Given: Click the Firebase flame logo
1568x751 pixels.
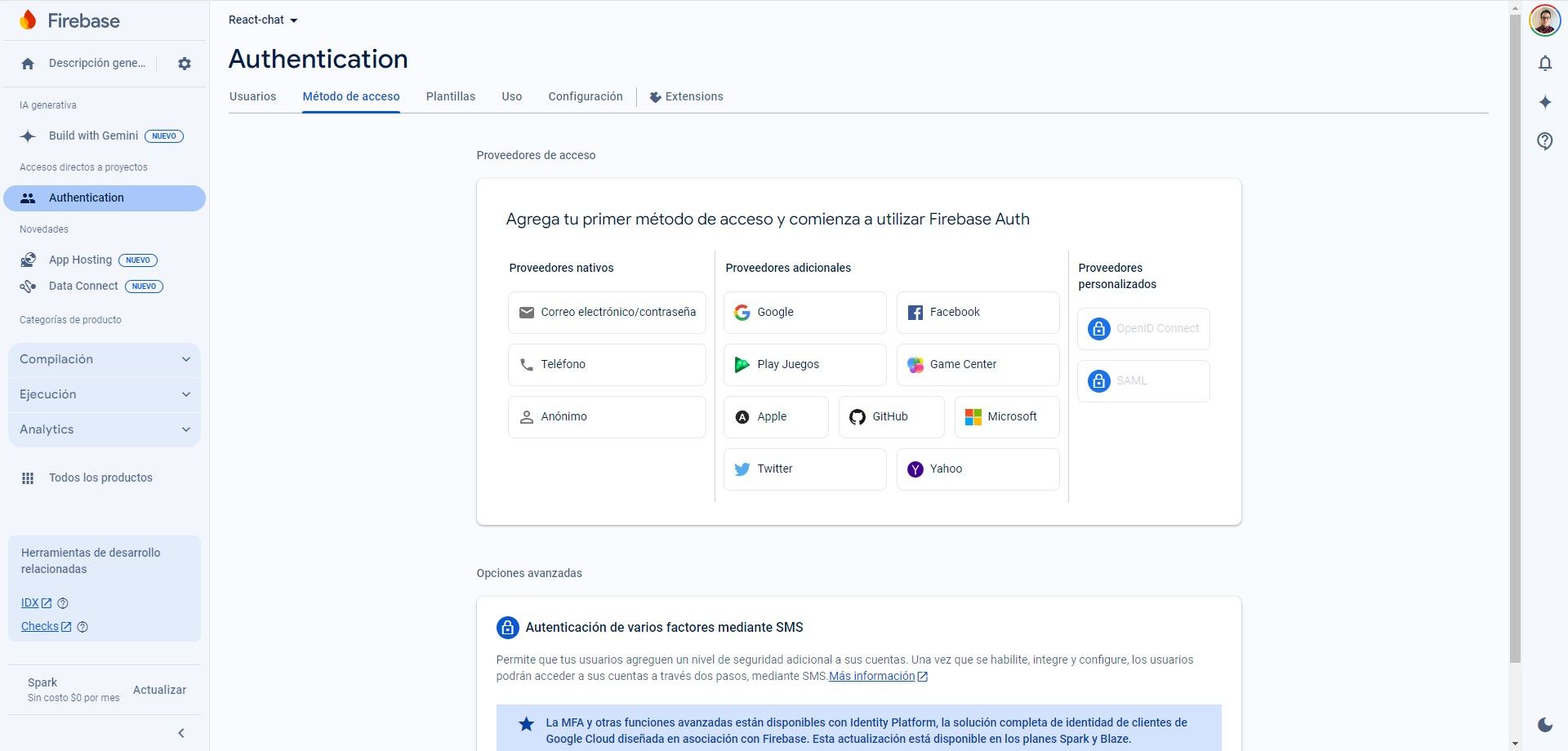Looking at the screenshot, I should 28,20.
